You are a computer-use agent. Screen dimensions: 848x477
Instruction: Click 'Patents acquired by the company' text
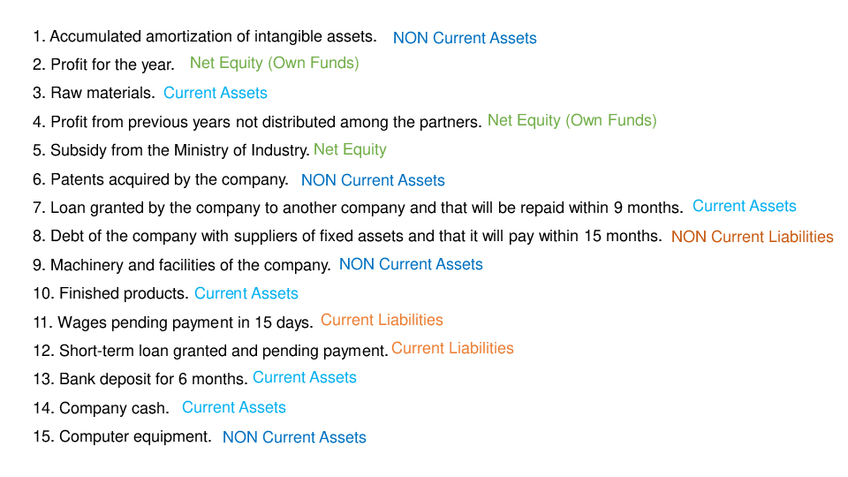click(161, 180)
